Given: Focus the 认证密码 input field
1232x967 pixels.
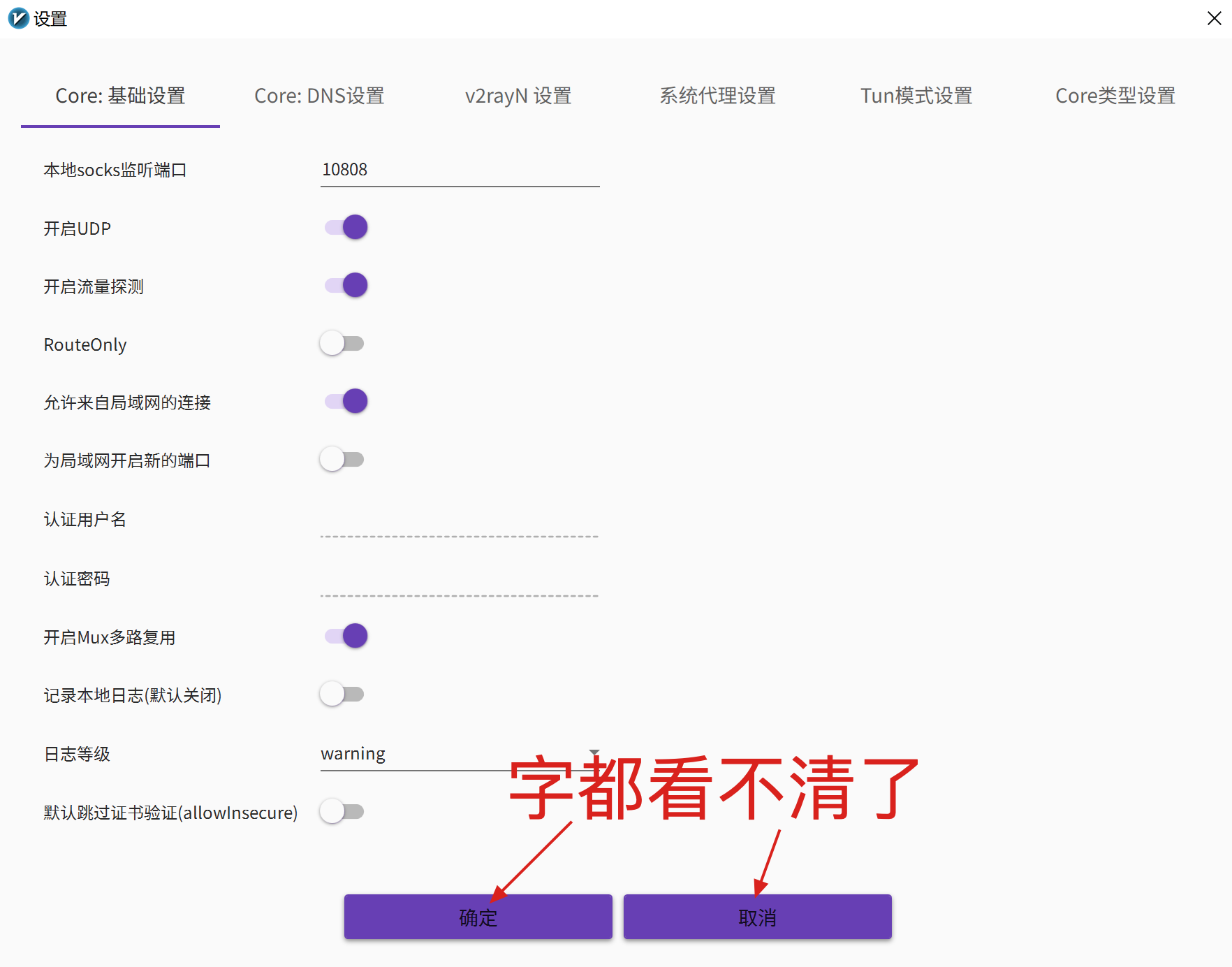Looking at the screenshot, I should [x=460, y=580].
